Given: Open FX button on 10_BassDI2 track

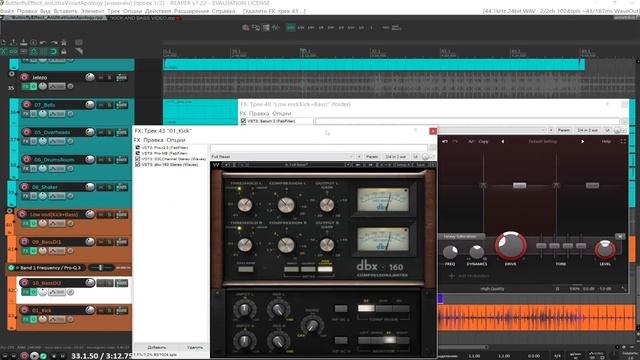Looking at the screenshot, I should click(x=26, y=292).
